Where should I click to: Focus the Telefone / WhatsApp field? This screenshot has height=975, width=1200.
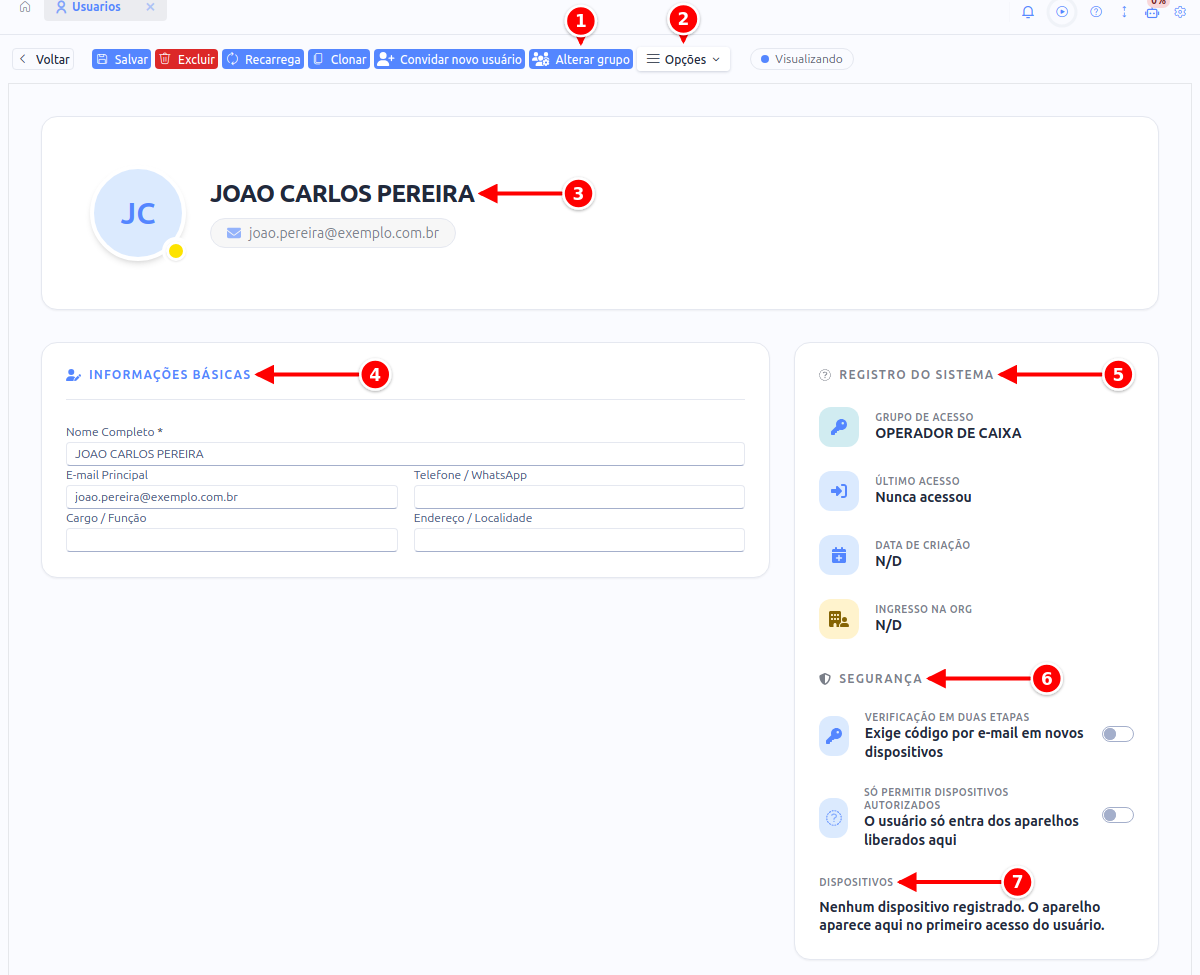[579, 497]
